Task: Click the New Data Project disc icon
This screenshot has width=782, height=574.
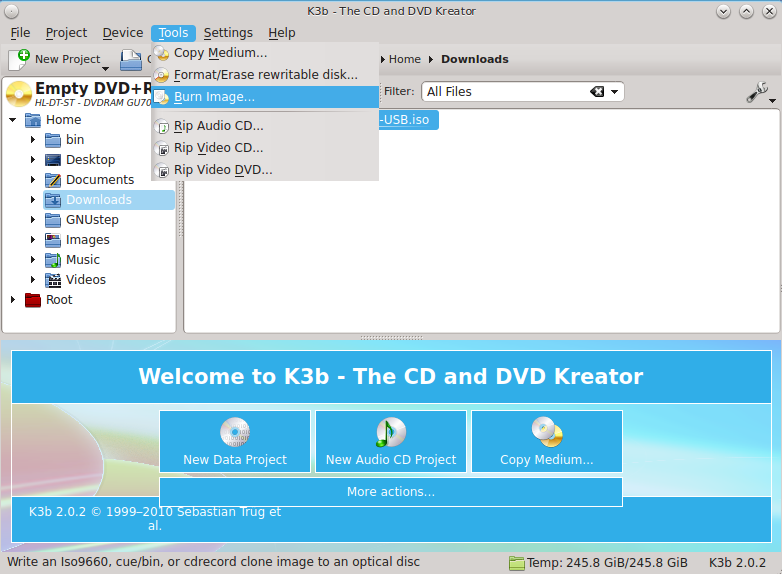Action: click(x=235, y=432)
